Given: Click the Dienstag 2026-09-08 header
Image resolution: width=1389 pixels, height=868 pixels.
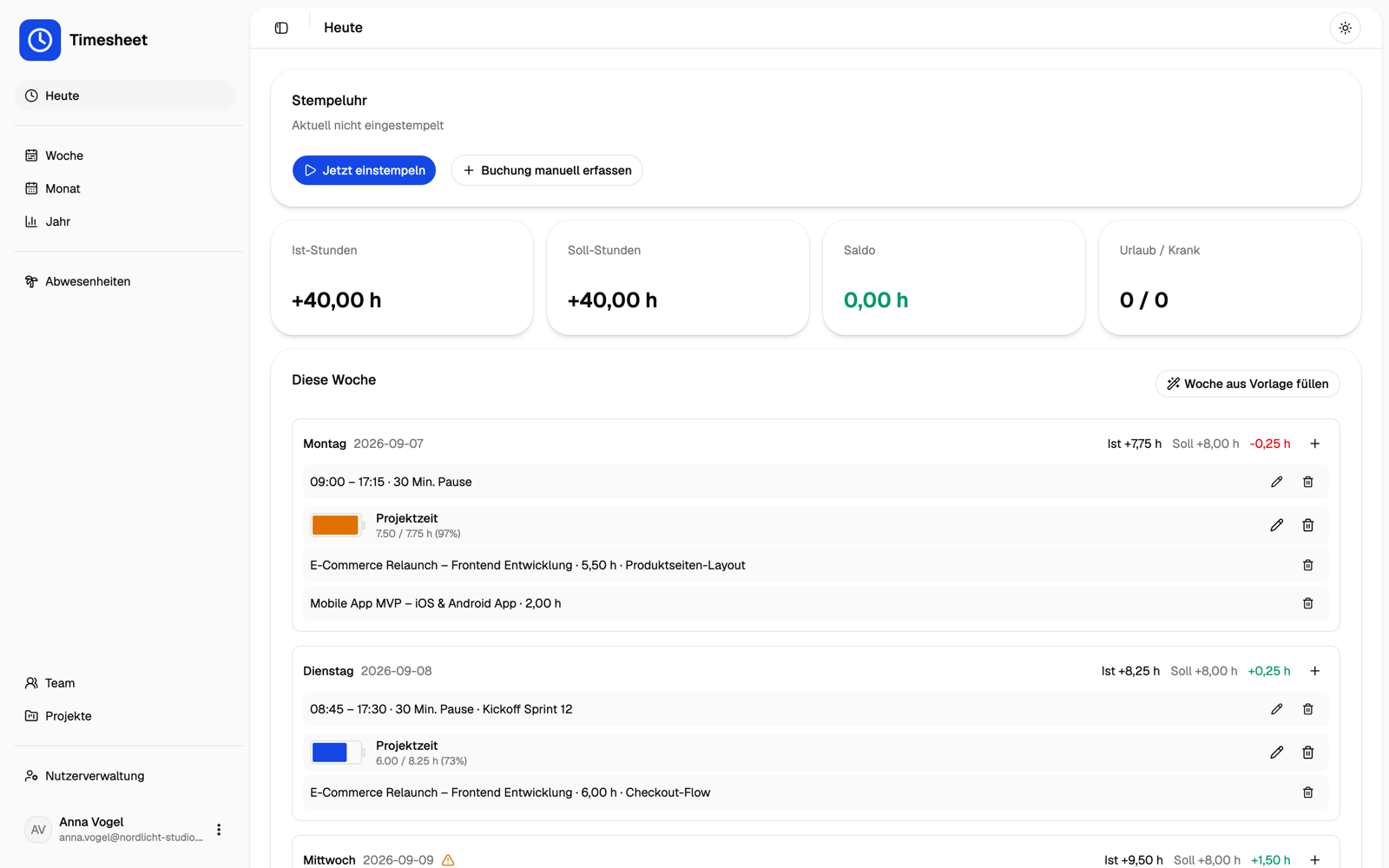Looking at the screenshot, I should [x=367, y=671].
